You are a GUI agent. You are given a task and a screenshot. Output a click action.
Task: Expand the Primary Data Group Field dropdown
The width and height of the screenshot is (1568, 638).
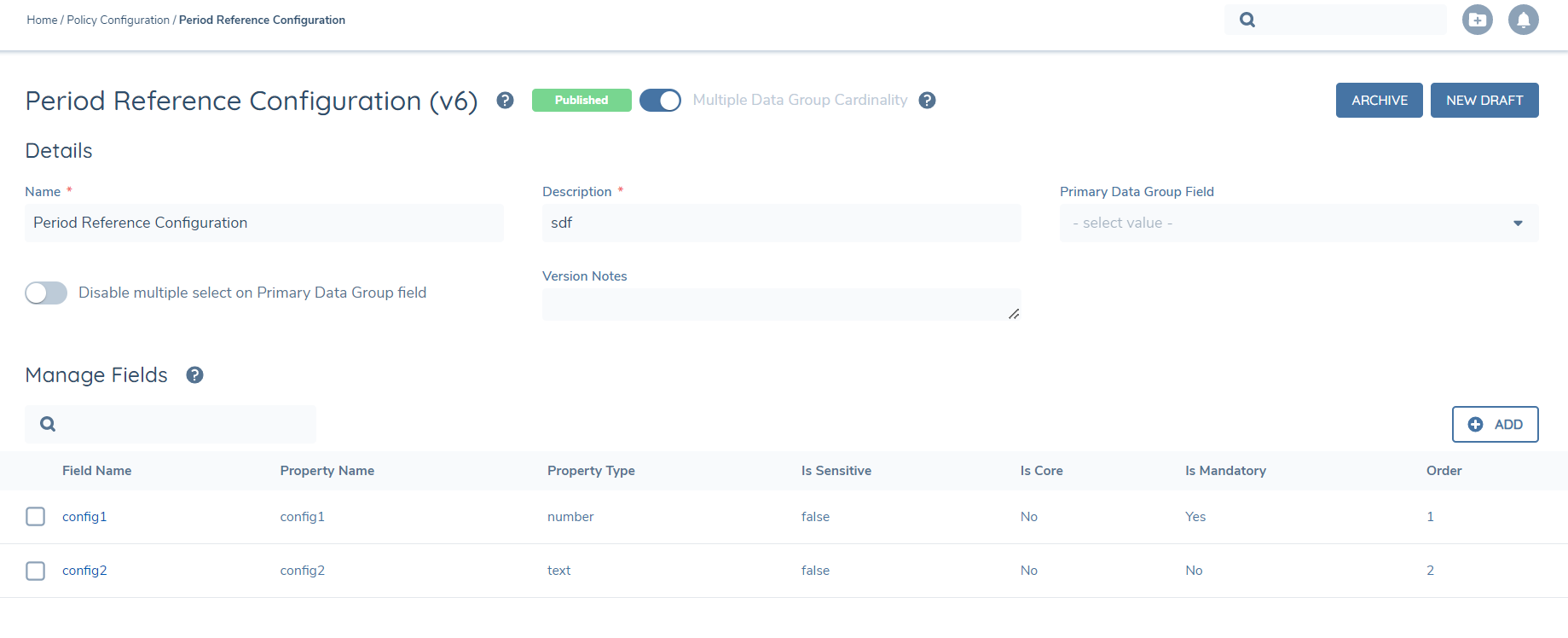[x=1298, y=223]
